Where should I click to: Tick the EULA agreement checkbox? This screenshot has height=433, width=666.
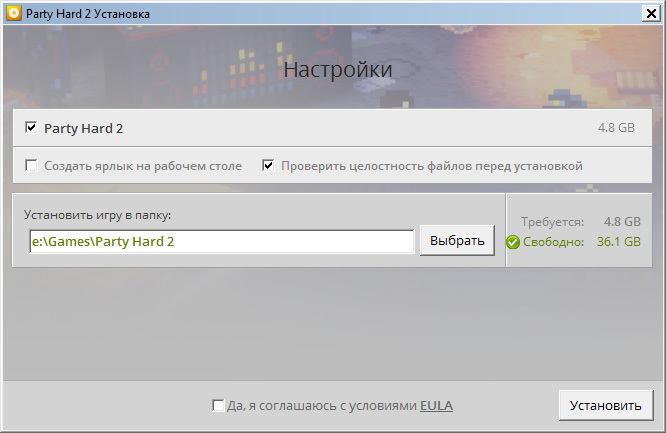point(218,406)
